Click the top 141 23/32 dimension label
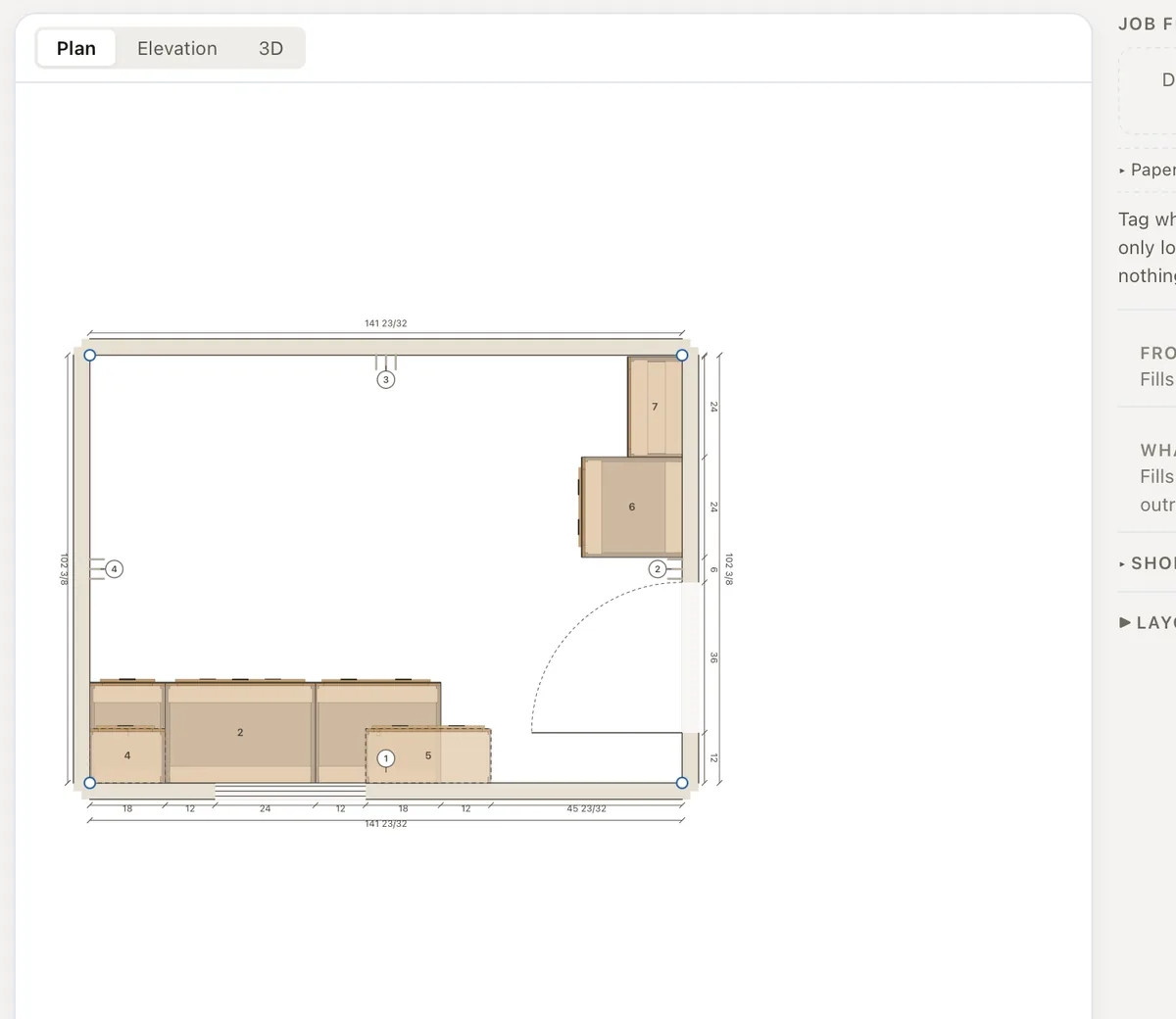 [386, 323]
